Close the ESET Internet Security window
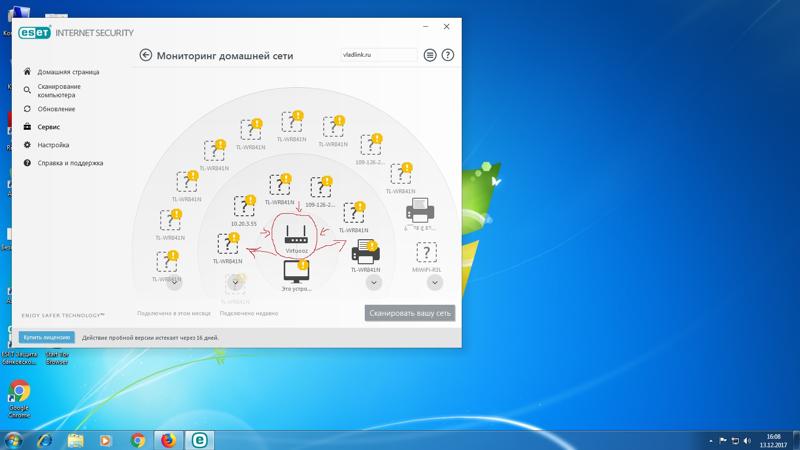This screenshot has height=450, width=800. pyautogui.click(x=446, y=27)
